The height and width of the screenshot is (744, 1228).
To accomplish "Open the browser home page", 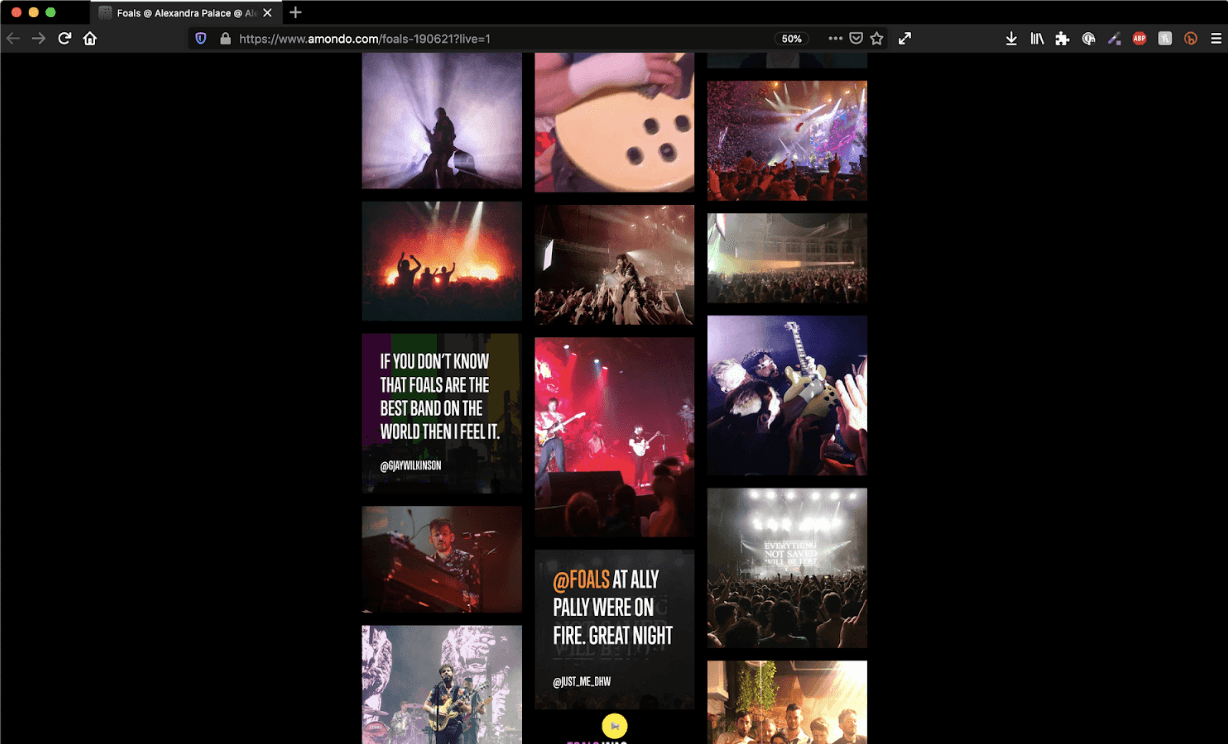I will pyautogui.click(x=90, y=38).
